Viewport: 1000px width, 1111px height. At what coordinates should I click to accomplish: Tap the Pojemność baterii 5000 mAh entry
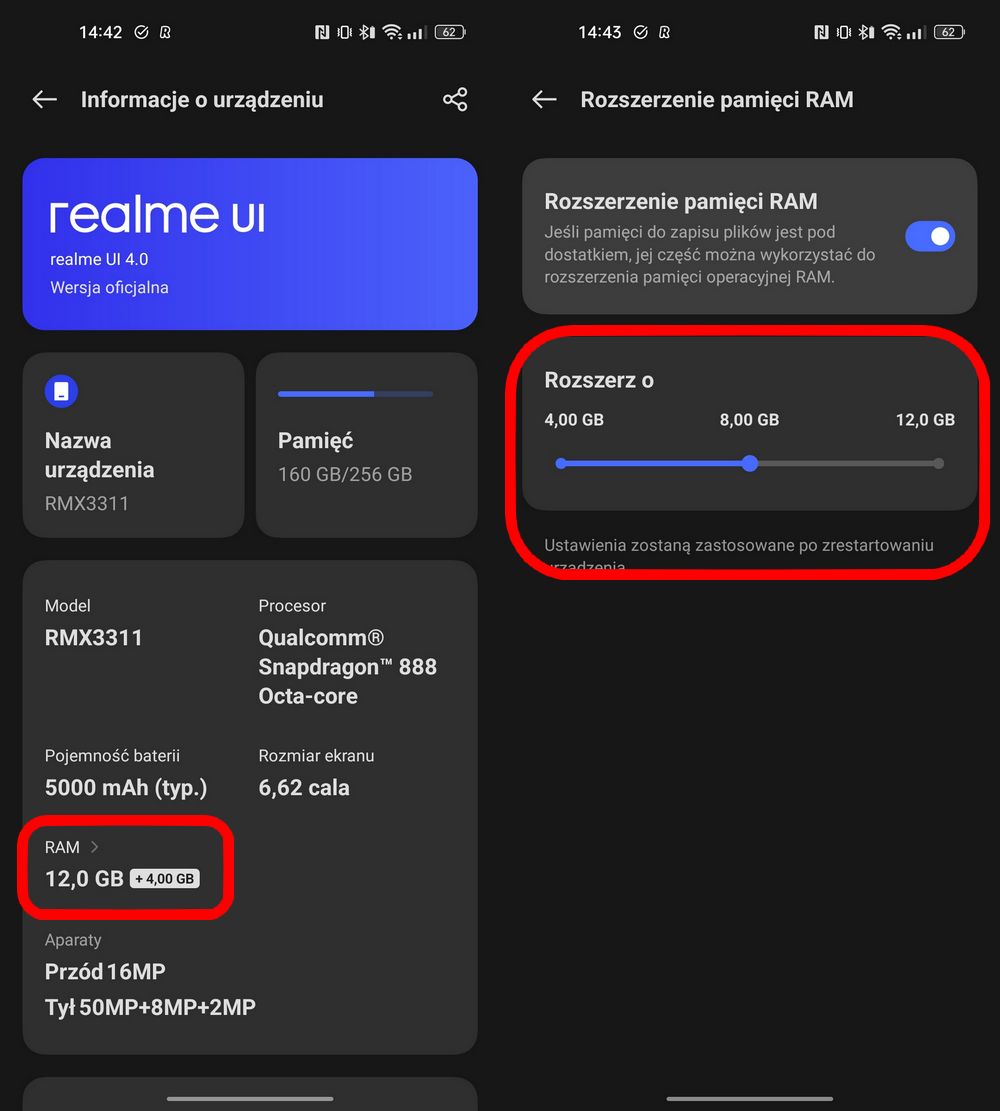tap(126, 773)
